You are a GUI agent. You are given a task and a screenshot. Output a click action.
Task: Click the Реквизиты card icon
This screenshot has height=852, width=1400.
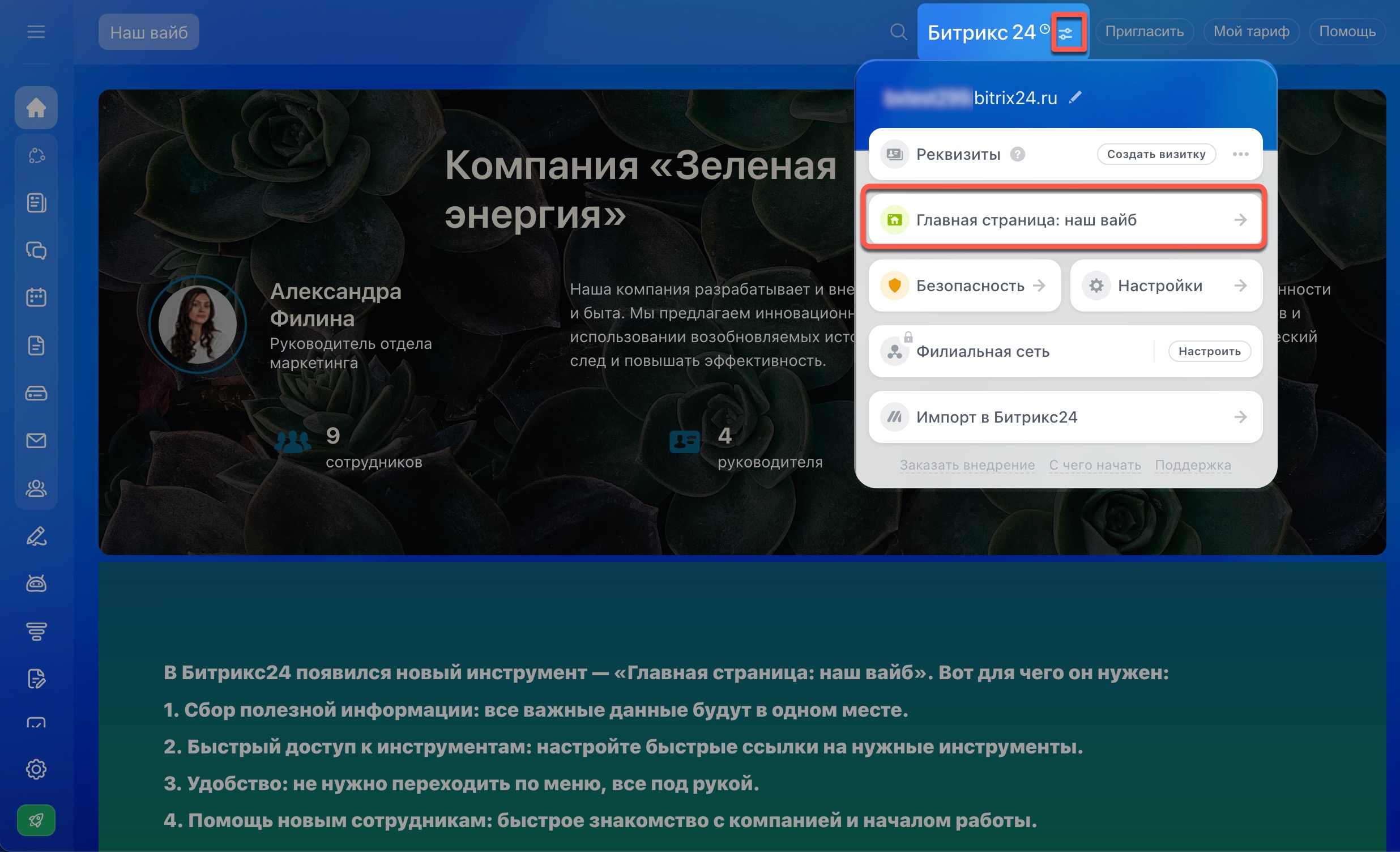coord(894,154)
